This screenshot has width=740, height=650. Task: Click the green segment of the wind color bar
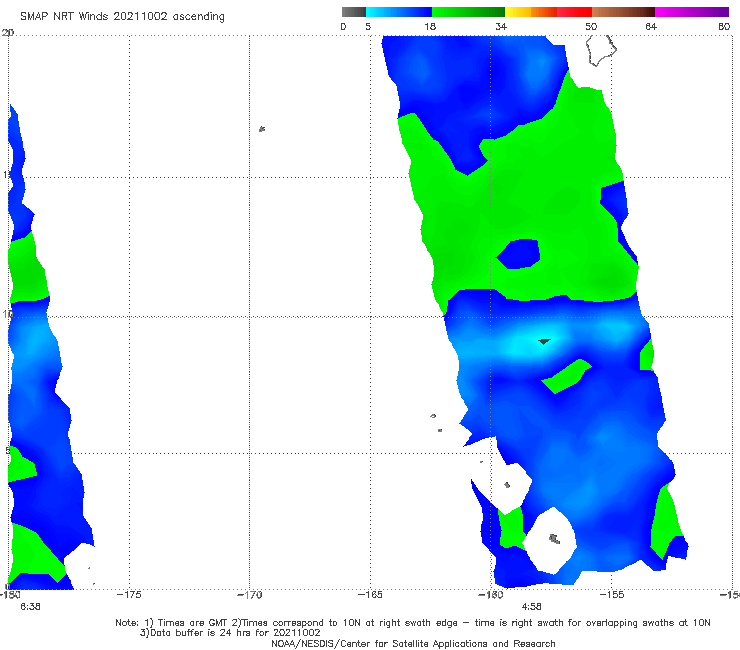click(468, 12)
